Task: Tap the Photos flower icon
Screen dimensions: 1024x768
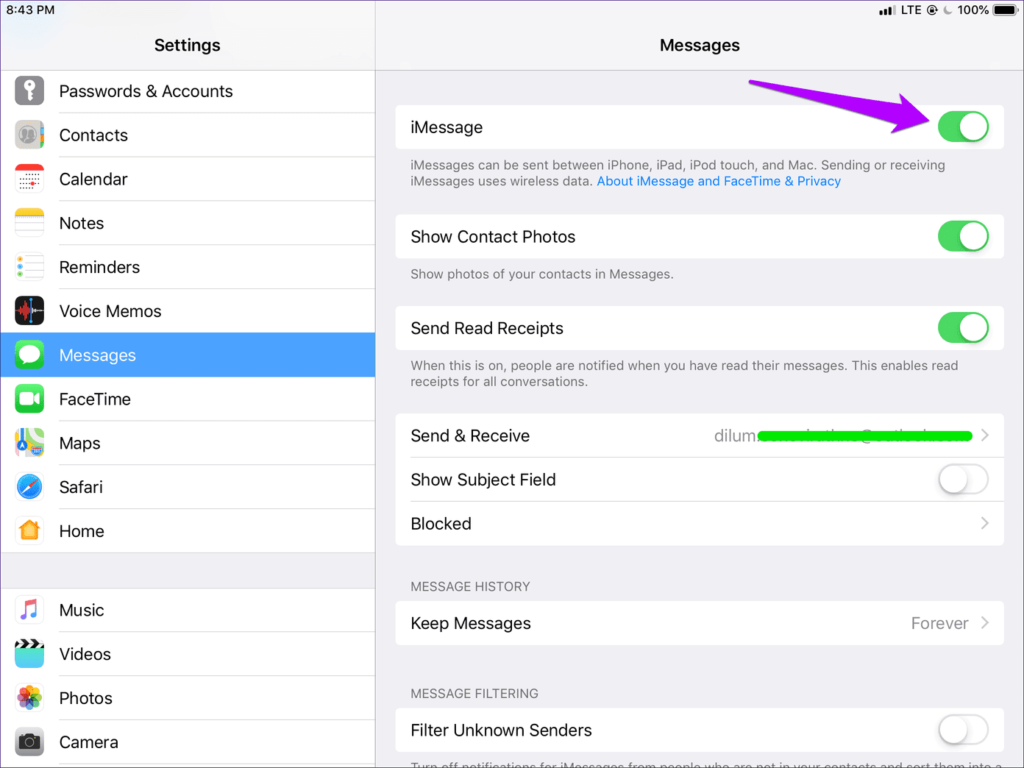Action: click(x=29, y=698)
